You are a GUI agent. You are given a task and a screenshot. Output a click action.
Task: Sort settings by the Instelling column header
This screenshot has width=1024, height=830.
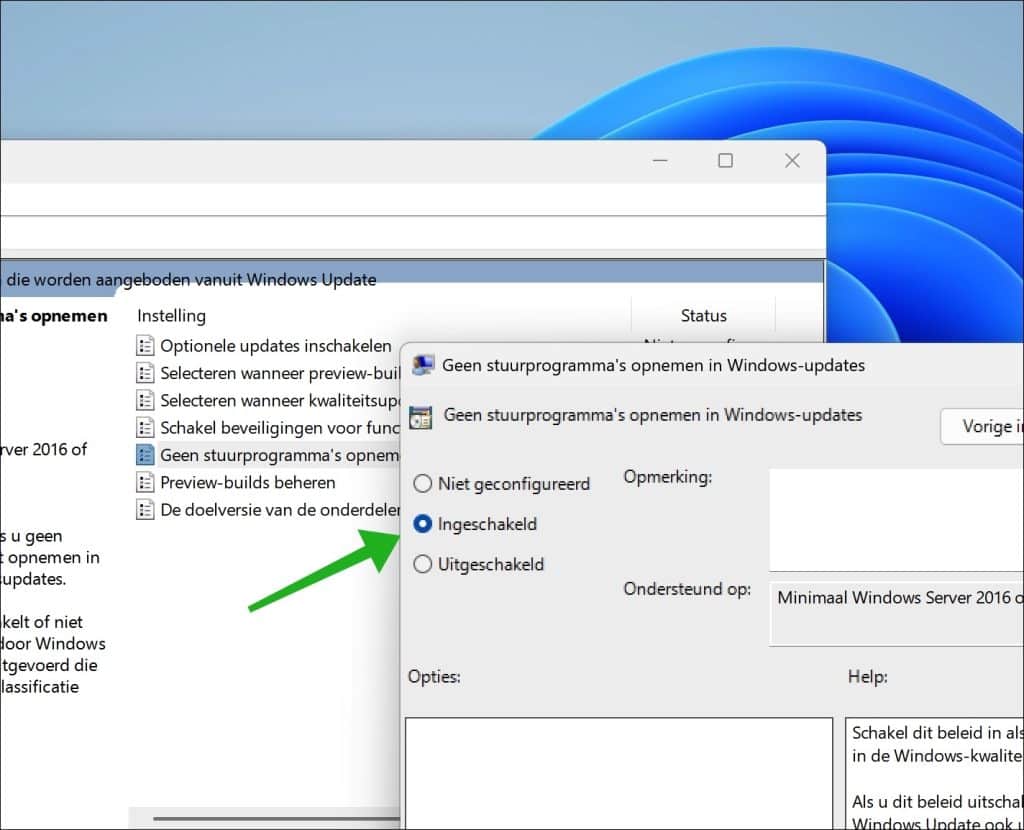point(171,315)
